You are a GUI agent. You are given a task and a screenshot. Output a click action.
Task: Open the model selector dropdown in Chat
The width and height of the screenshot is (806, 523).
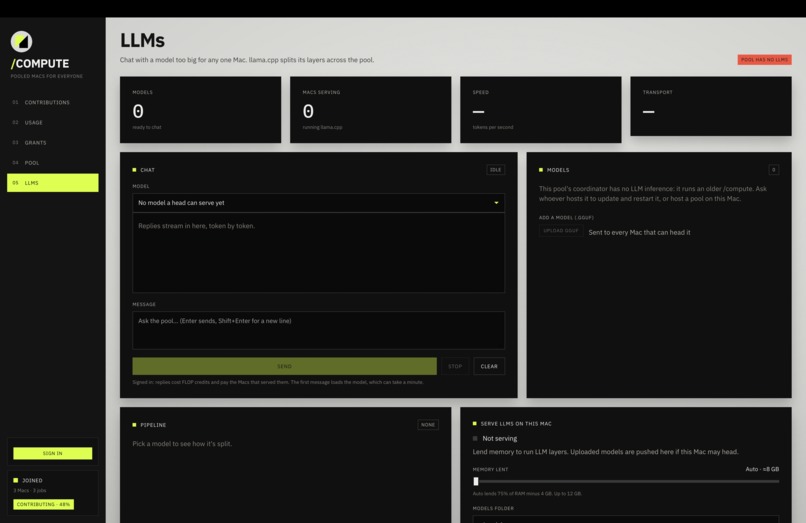318,203
